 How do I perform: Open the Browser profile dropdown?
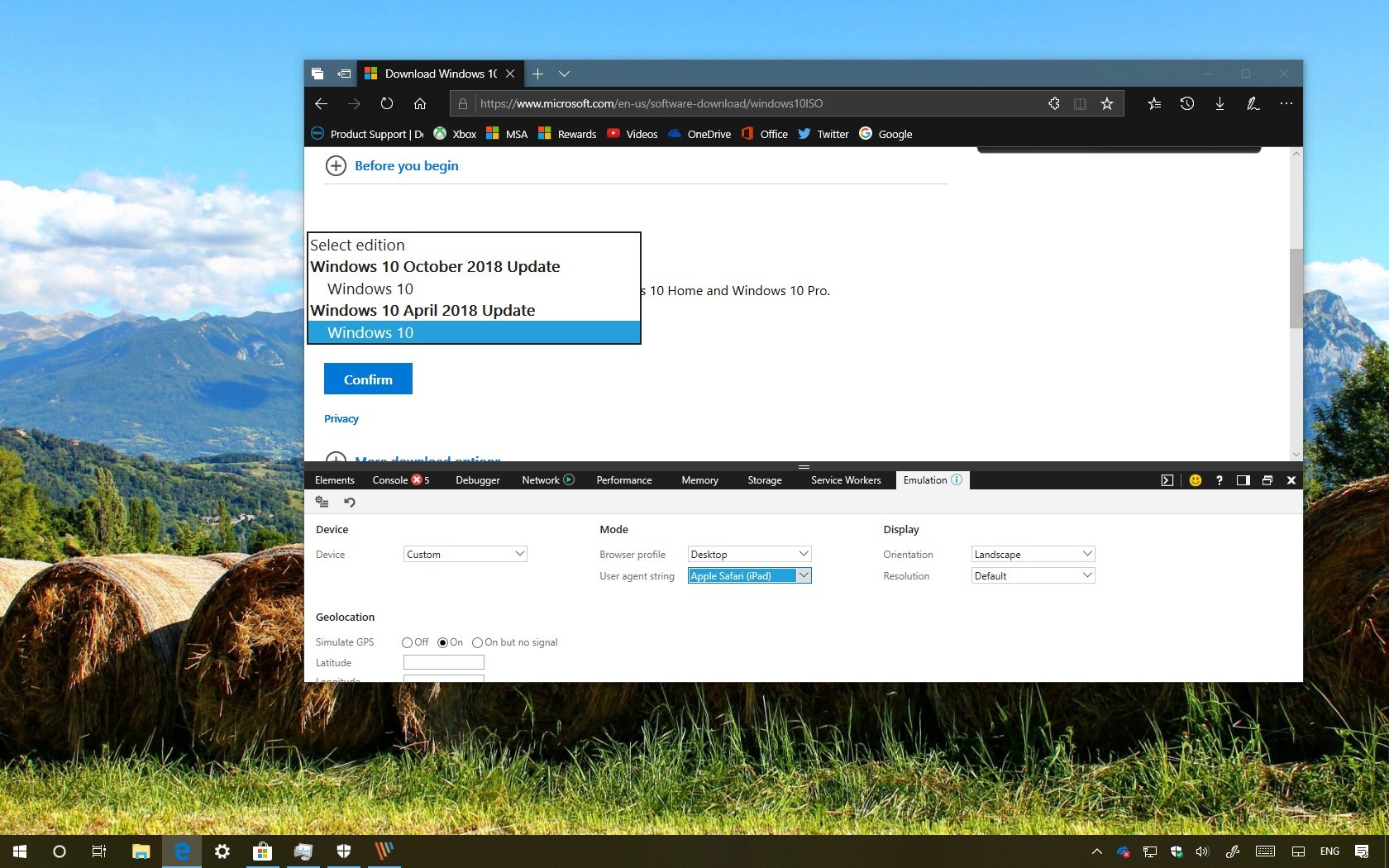pos(749,554)
